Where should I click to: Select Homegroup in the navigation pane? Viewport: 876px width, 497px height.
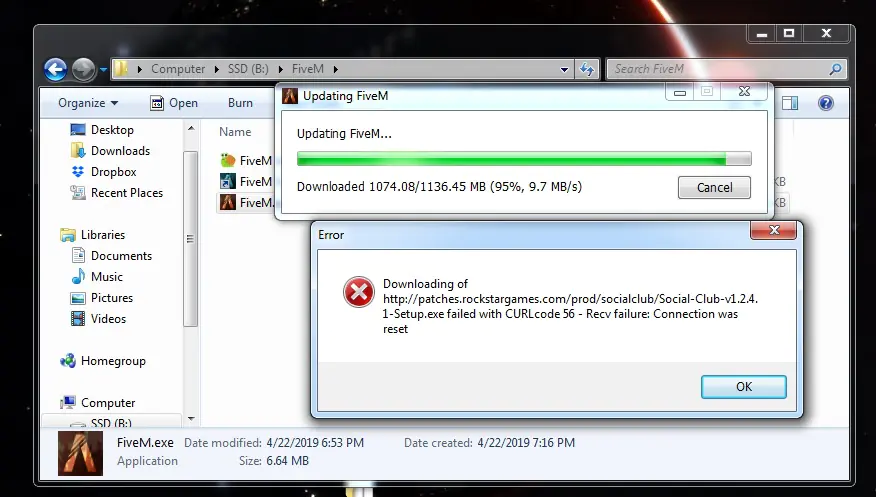113,361
